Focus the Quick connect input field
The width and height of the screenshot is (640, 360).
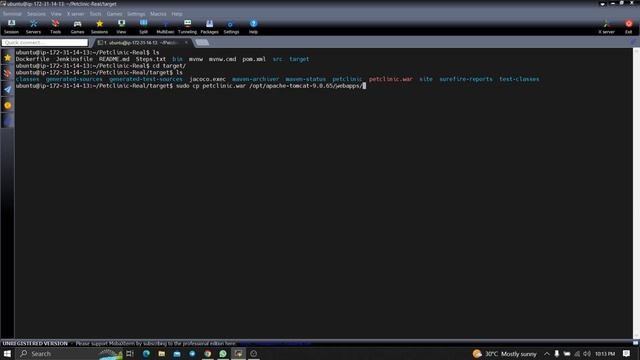pyautogui.click(x=44, y=42)
